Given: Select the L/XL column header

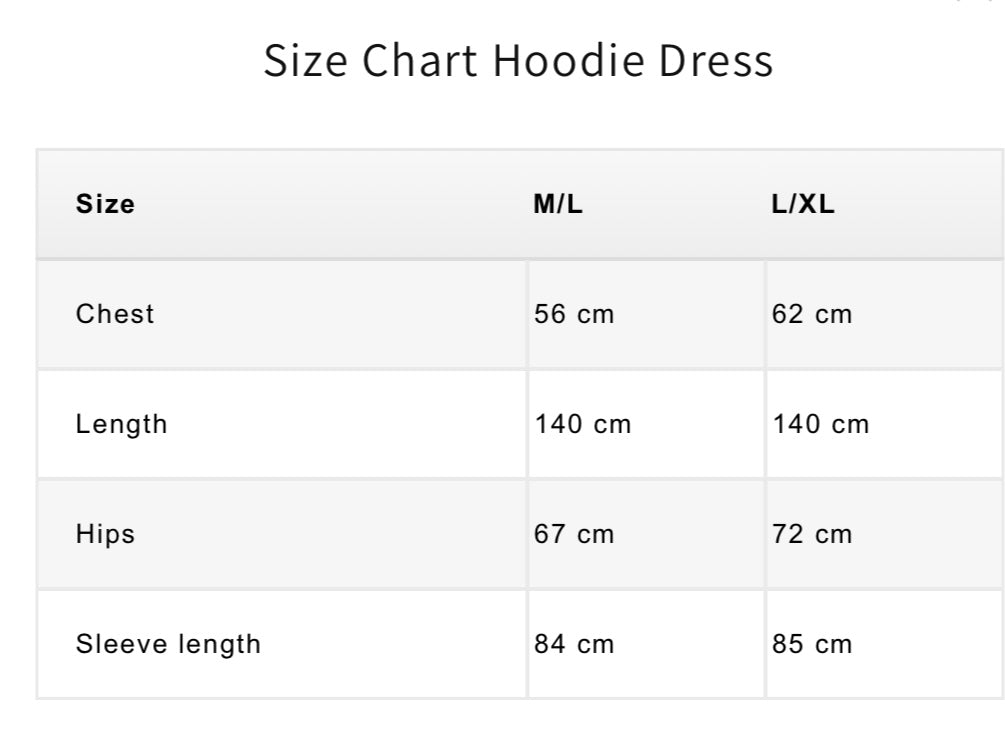Looking at the screenshot, I should (803, 204).
